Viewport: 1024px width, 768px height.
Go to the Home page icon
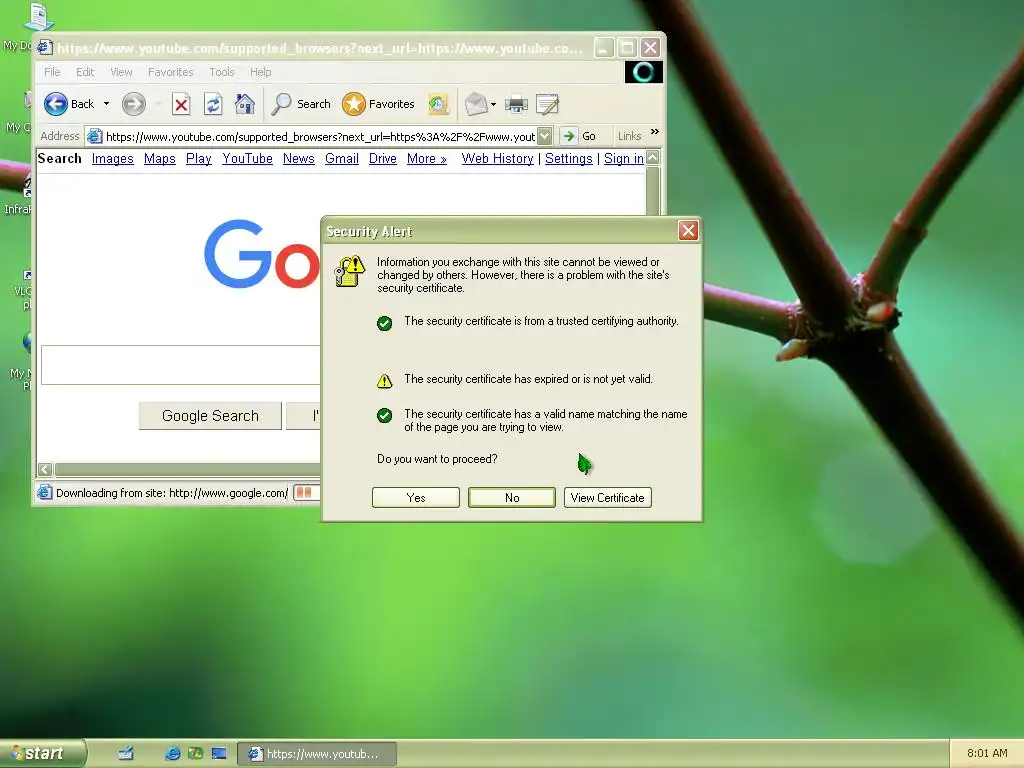[245, 104]
